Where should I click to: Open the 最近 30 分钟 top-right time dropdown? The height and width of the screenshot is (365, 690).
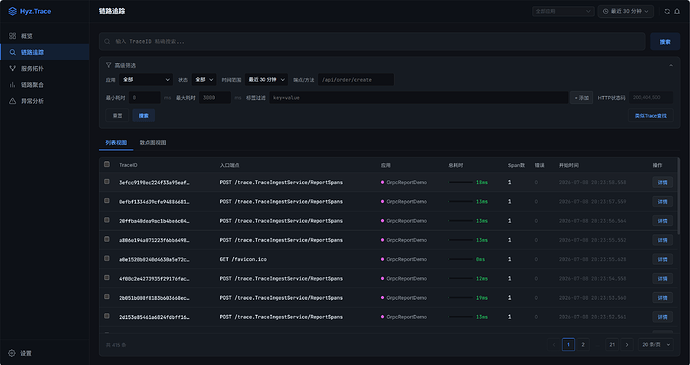coord(625,11)
